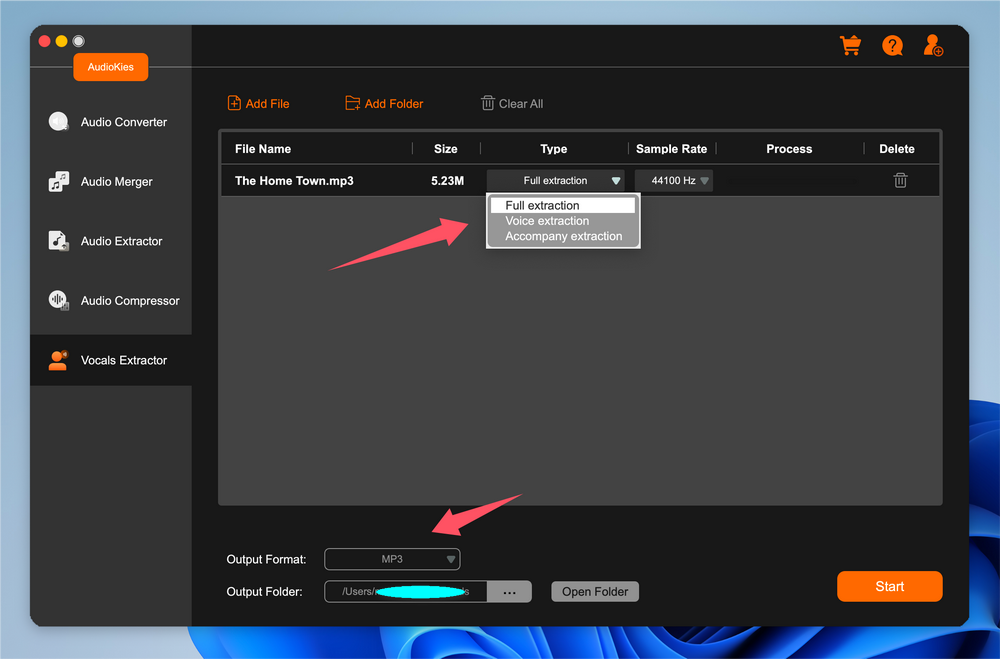Open the 44100 Hz sample rate dropdown
1000x659 pixels.
point(674,181)
